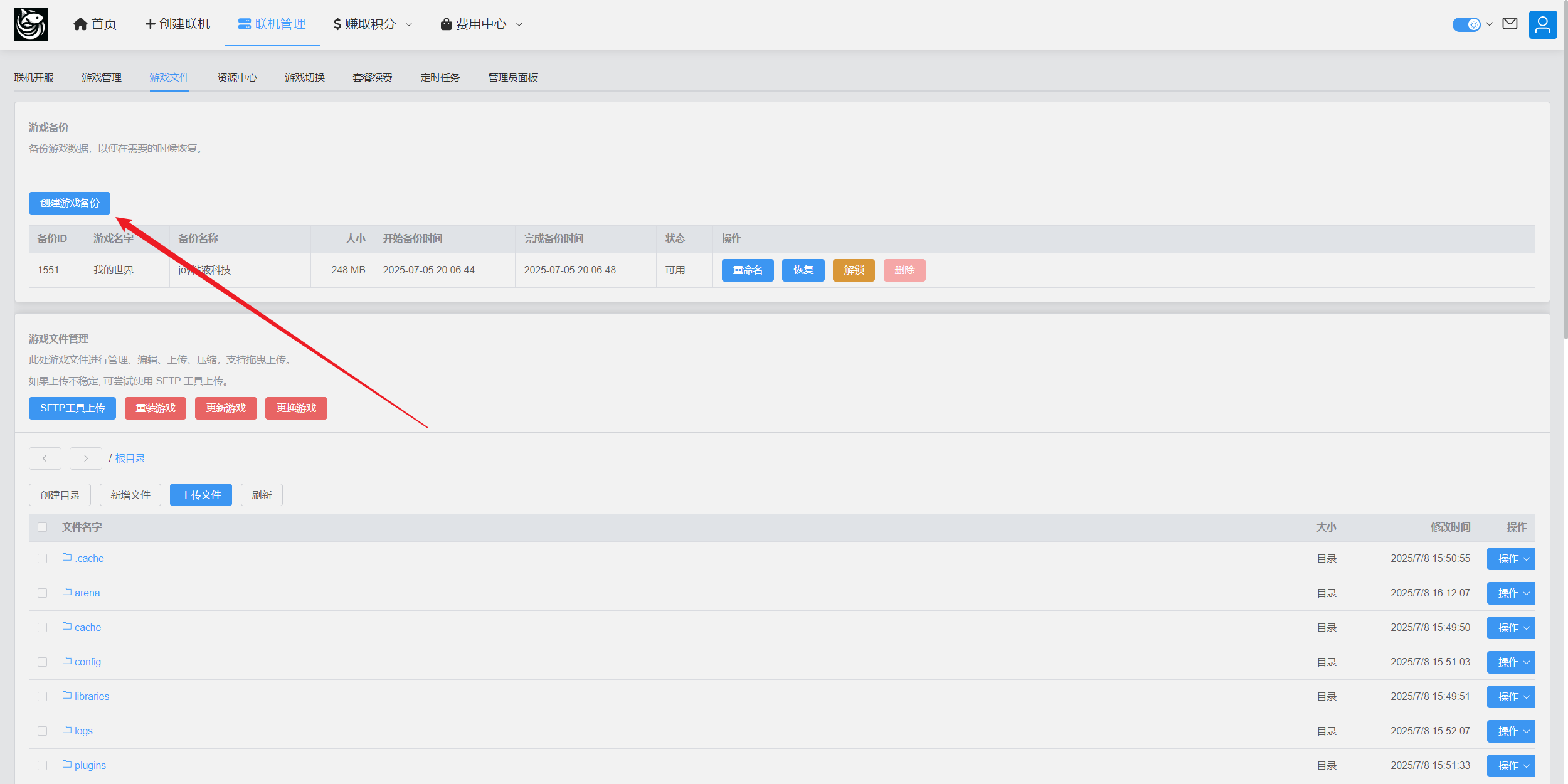Click the 创建游戏备份 button
The image size is (1568, 784).
[70, 203]
